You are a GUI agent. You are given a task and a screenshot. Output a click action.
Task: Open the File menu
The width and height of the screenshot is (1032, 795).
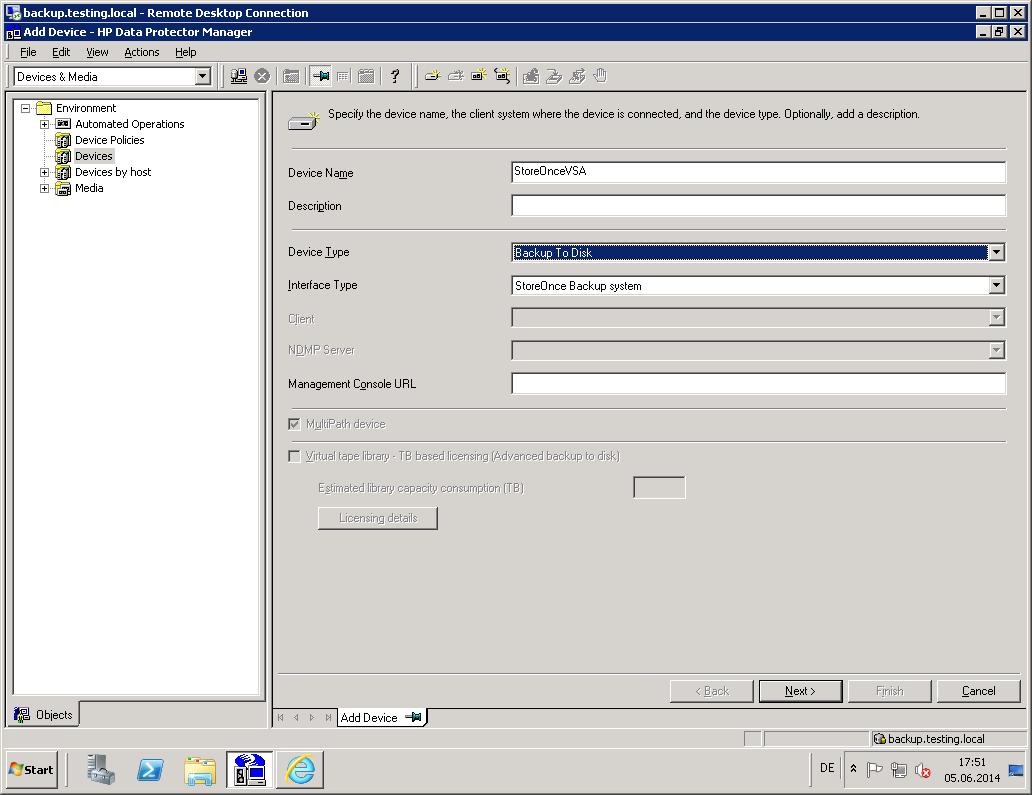click(x=28, y=52)
